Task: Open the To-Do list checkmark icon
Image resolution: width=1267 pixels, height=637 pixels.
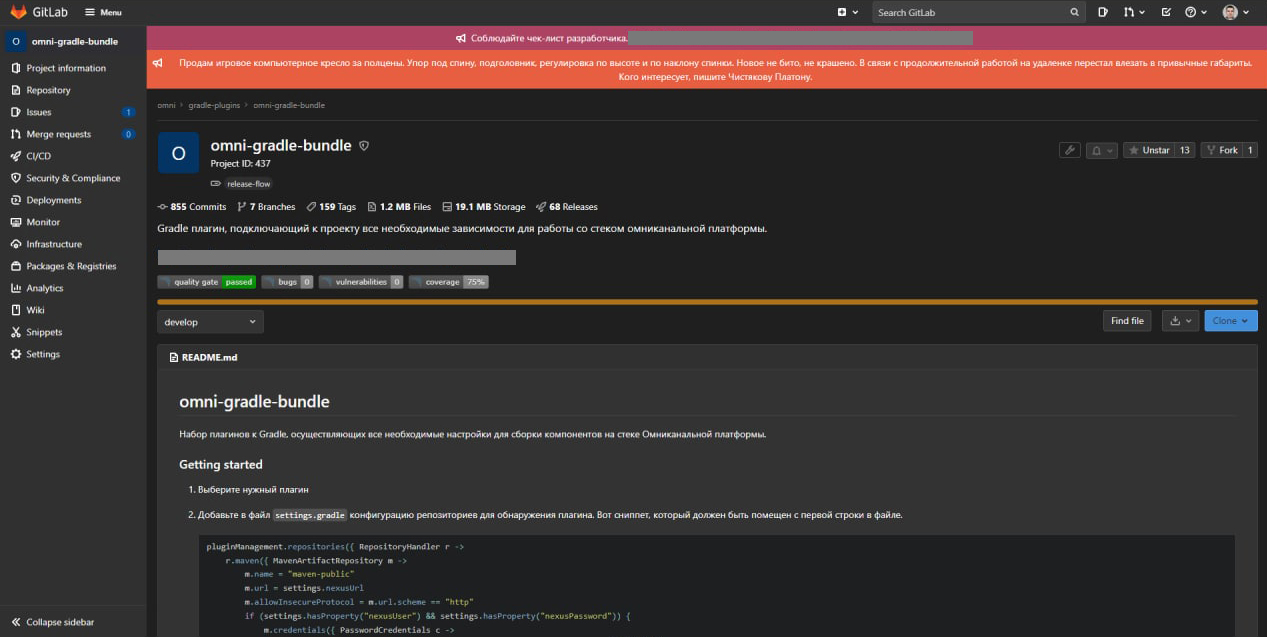Action: (x=1166, y=12)
